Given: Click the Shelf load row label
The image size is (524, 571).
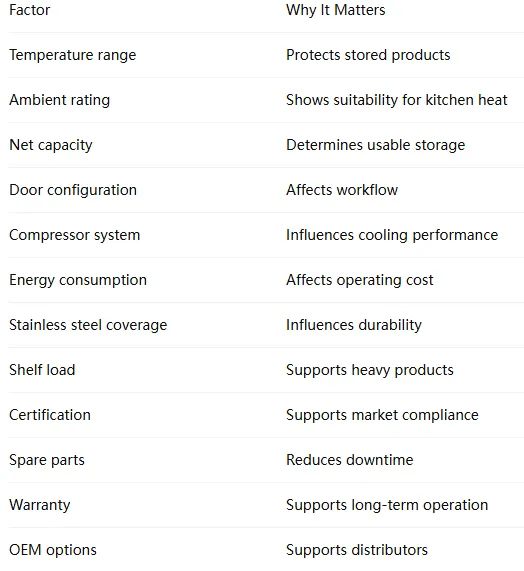Looking at the screenshot, I should pos(42,370).
